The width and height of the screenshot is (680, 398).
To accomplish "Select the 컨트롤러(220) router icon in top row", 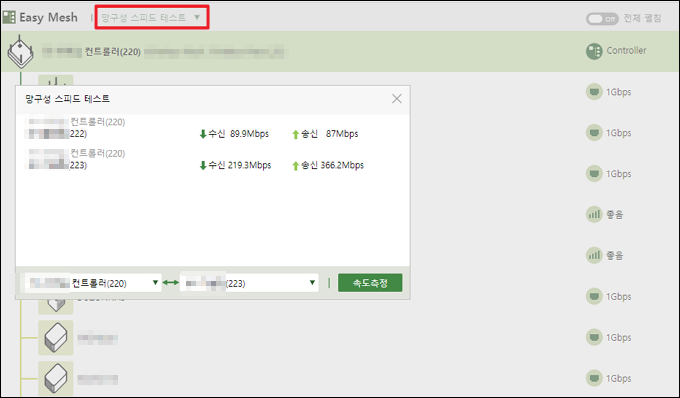I will click(x=20, y=52).
